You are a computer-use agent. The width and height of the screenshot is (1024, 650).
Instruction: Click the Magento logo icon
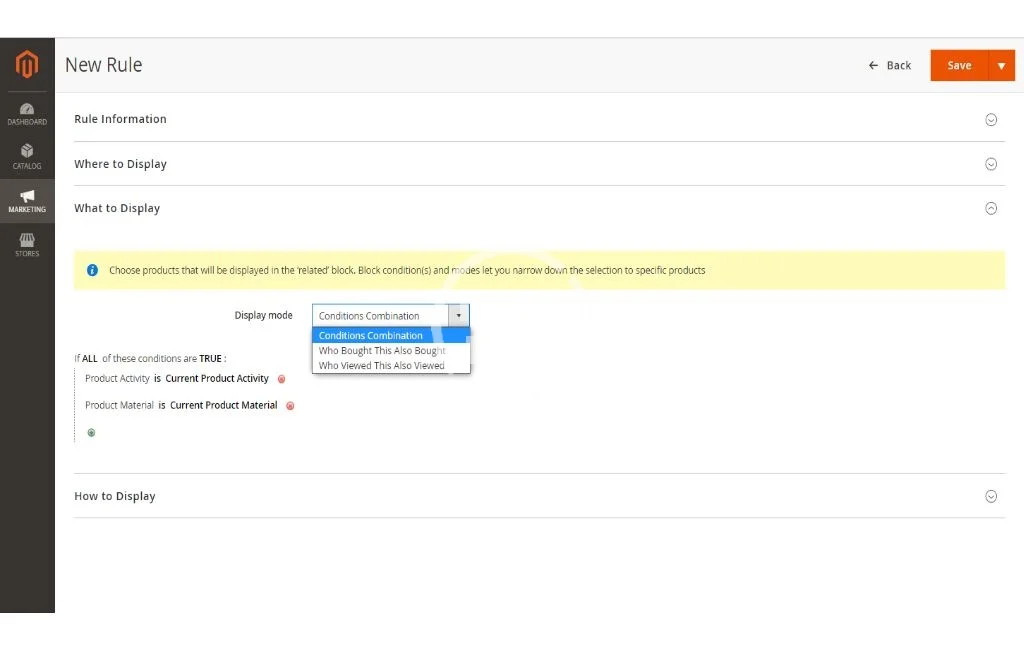27,65
